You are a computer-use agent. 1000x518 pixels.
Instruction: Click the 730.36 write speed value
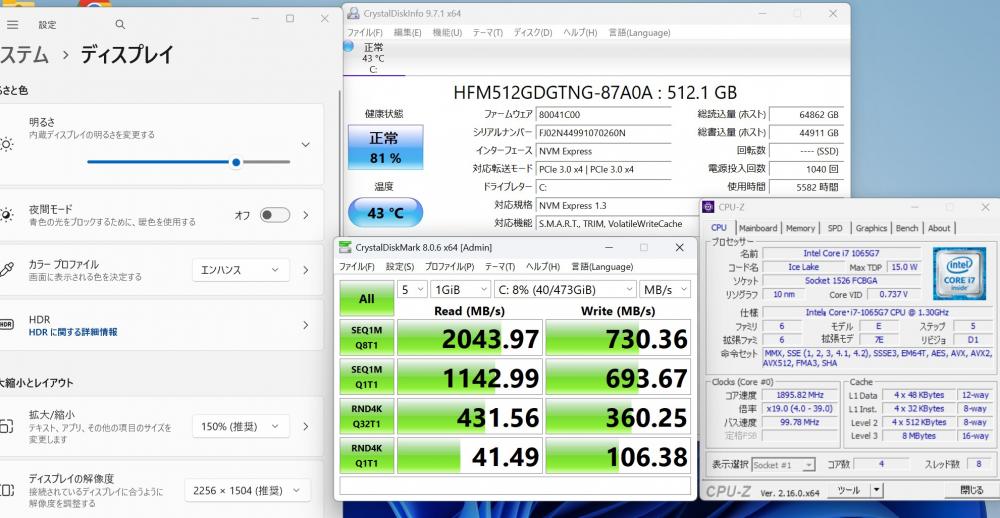click(618, 337)
